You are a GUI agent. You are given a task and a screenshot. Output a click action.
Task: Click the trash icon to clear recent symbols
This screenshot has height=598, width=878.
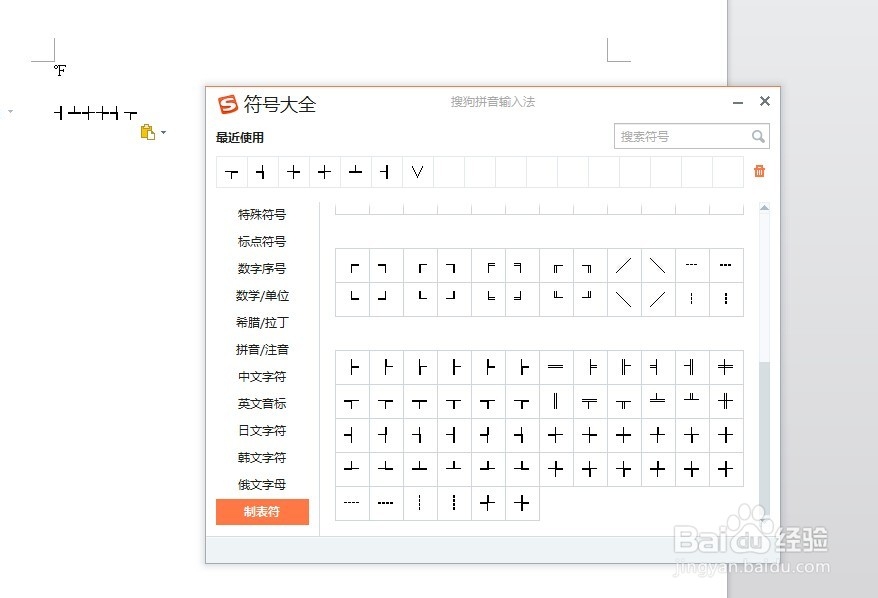(759, 171)
